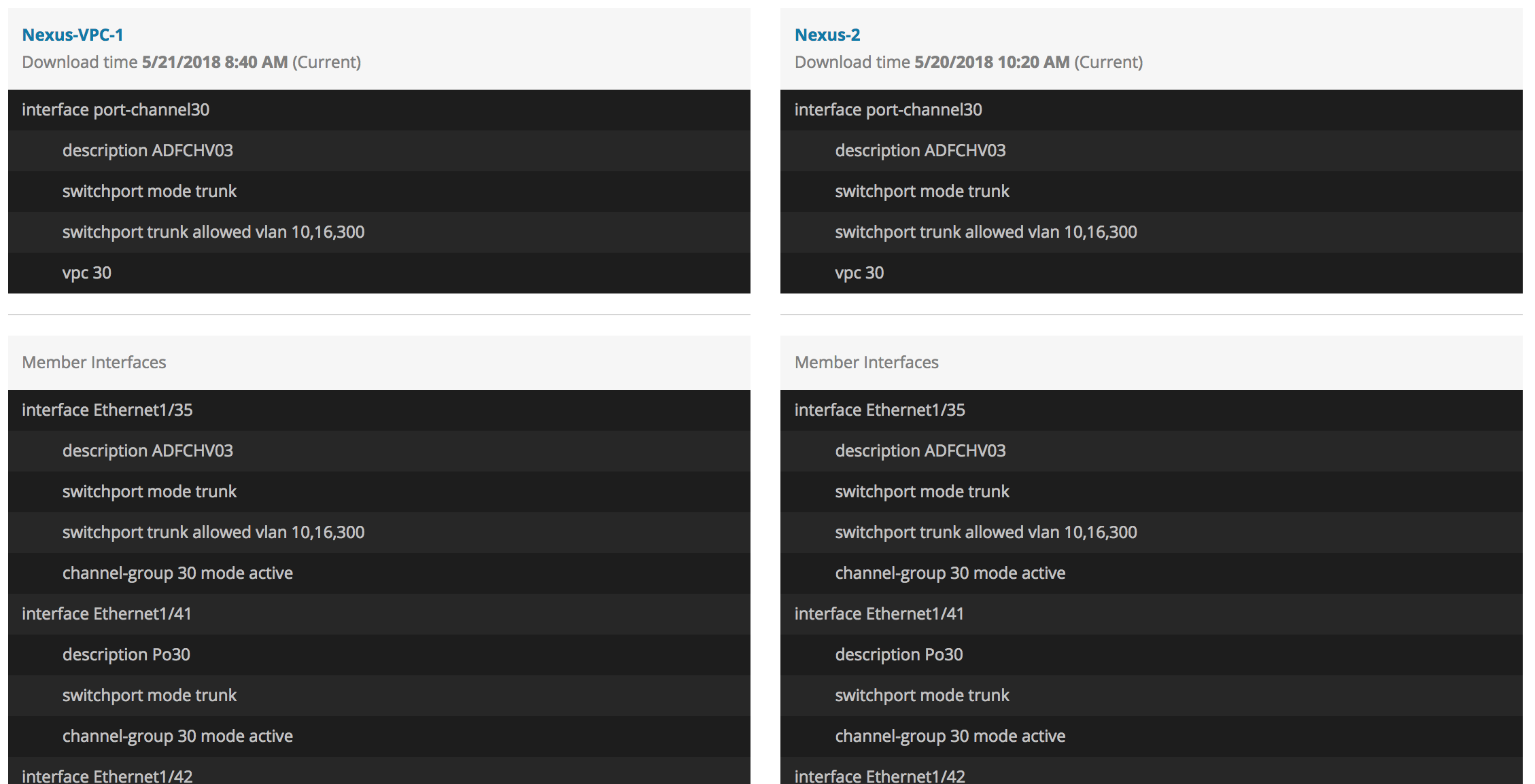Select interface Ethernet1/35 on Nexus-VPC-1
Viewport: 1535px width, 784px height.
[x=107, y=410]
